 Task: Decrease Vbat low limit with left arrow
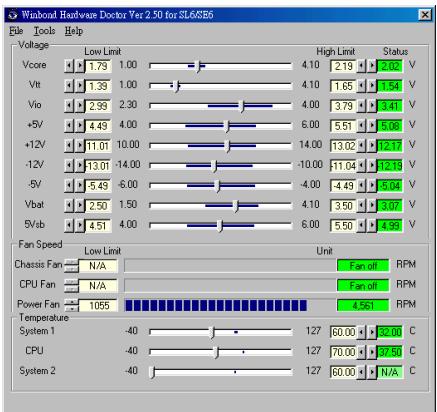69,206
